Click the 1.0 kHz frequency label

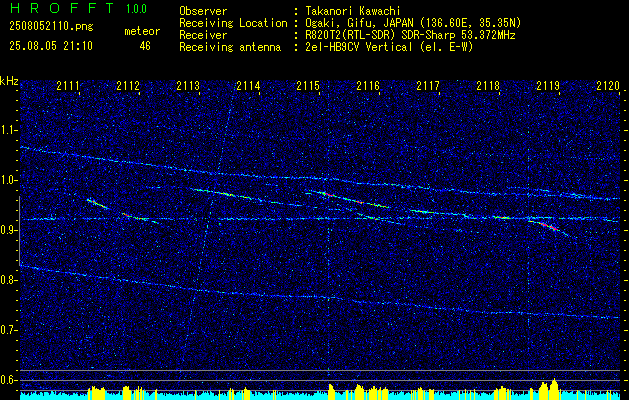(8, 180)
